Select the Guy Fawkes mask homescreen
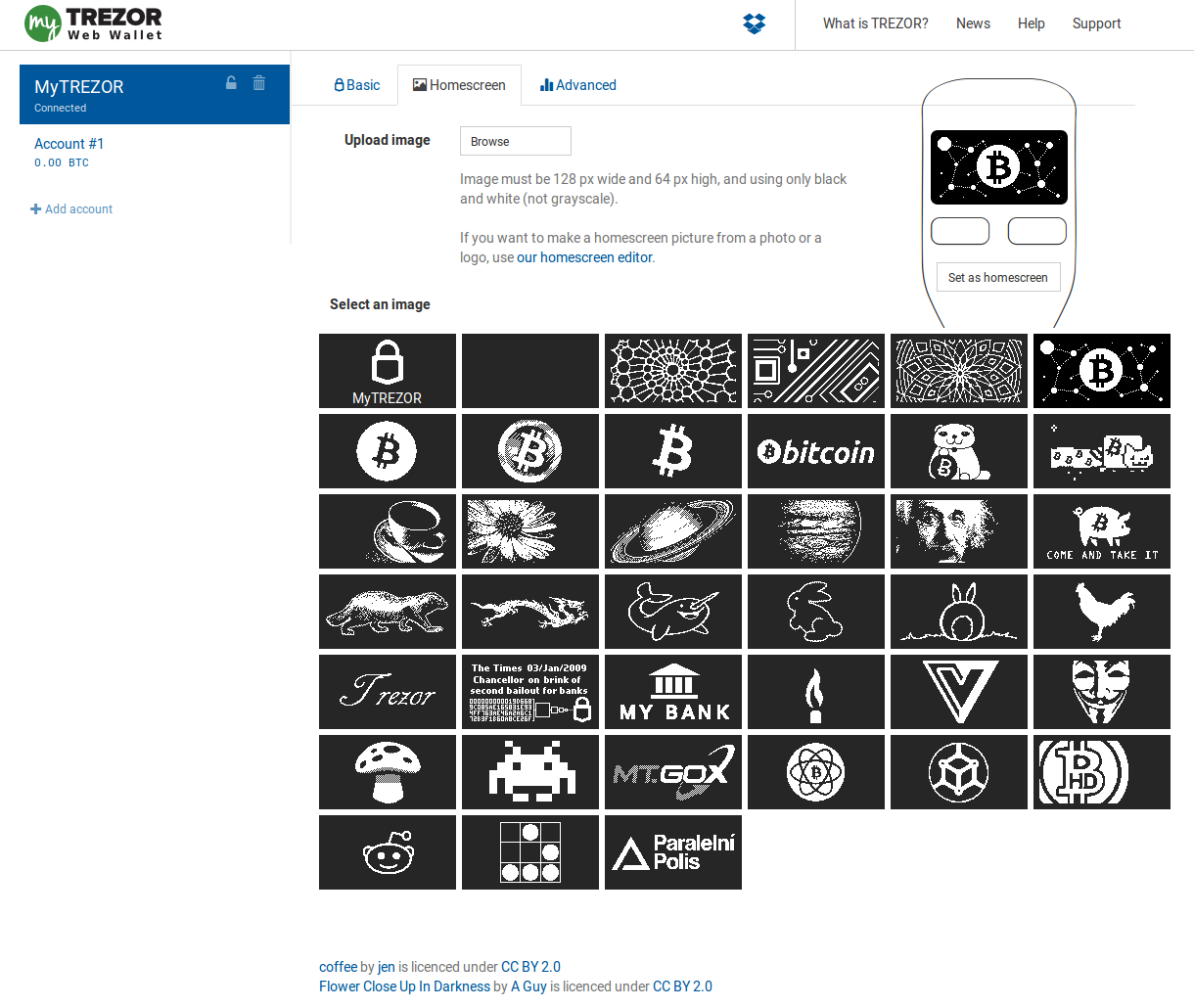 tap(1101, 692)
